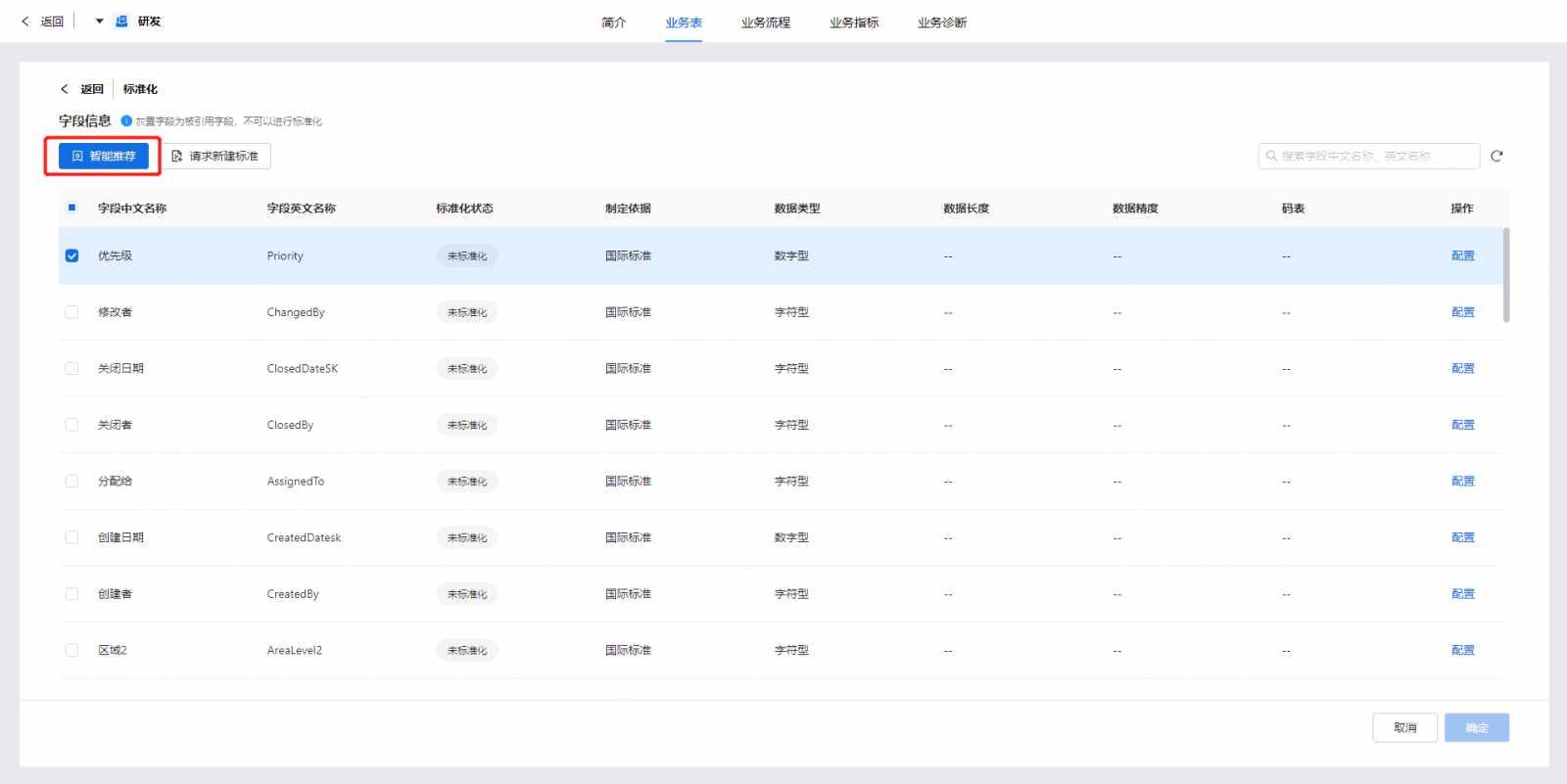Click 配置 for the CreatedDatesk row
1567x784 pixels.
1463,537
